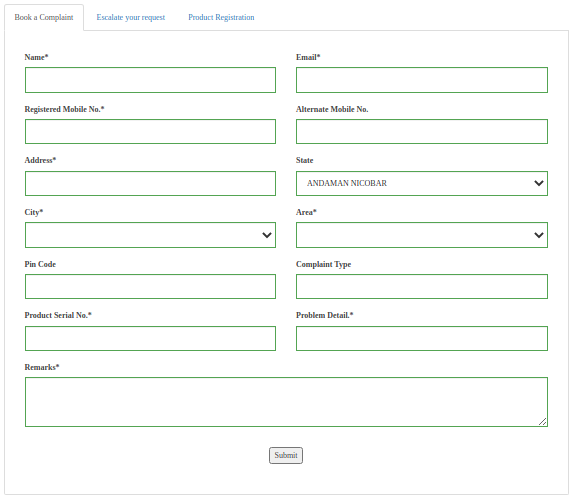Submit the complaint form
The image size is (574, 501).
(286, 455)
